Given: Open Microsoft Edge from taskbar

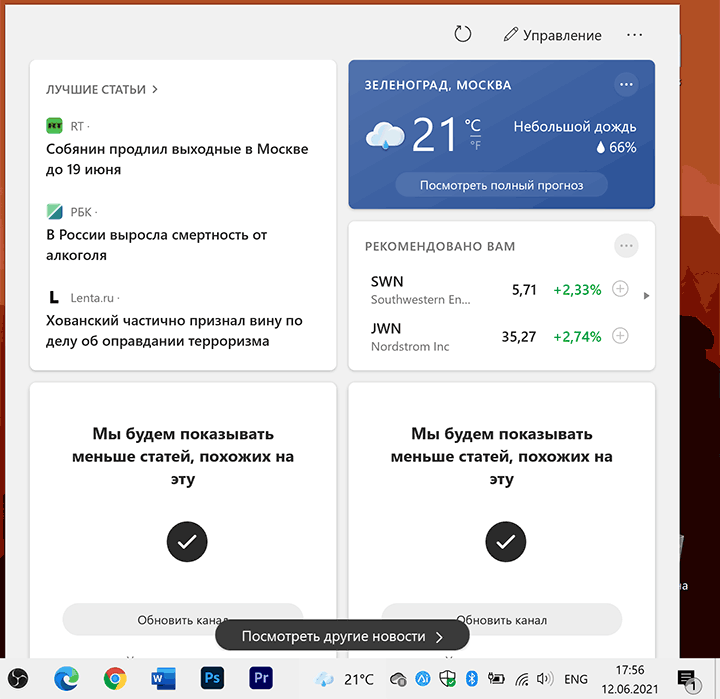Looking at the screenshot, I should pyautogui.click(x=66, y=678).
